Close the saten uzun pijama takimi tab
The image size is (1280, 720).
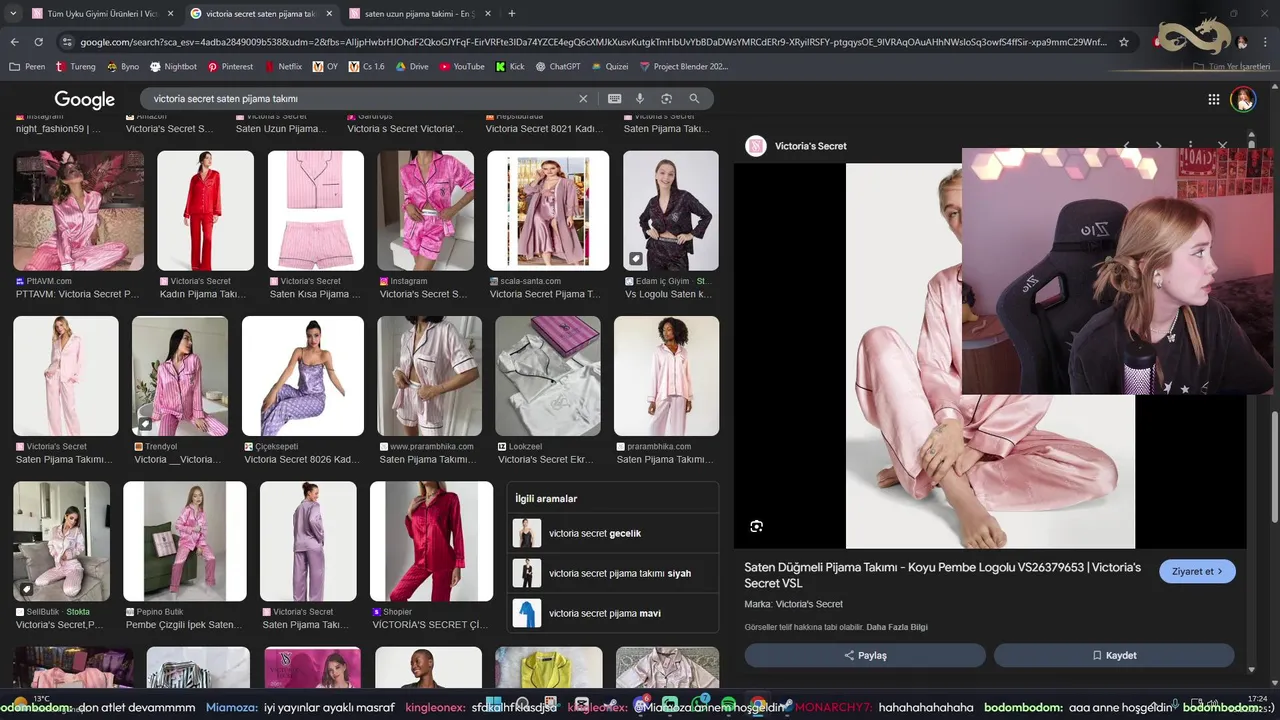(488, 14)
